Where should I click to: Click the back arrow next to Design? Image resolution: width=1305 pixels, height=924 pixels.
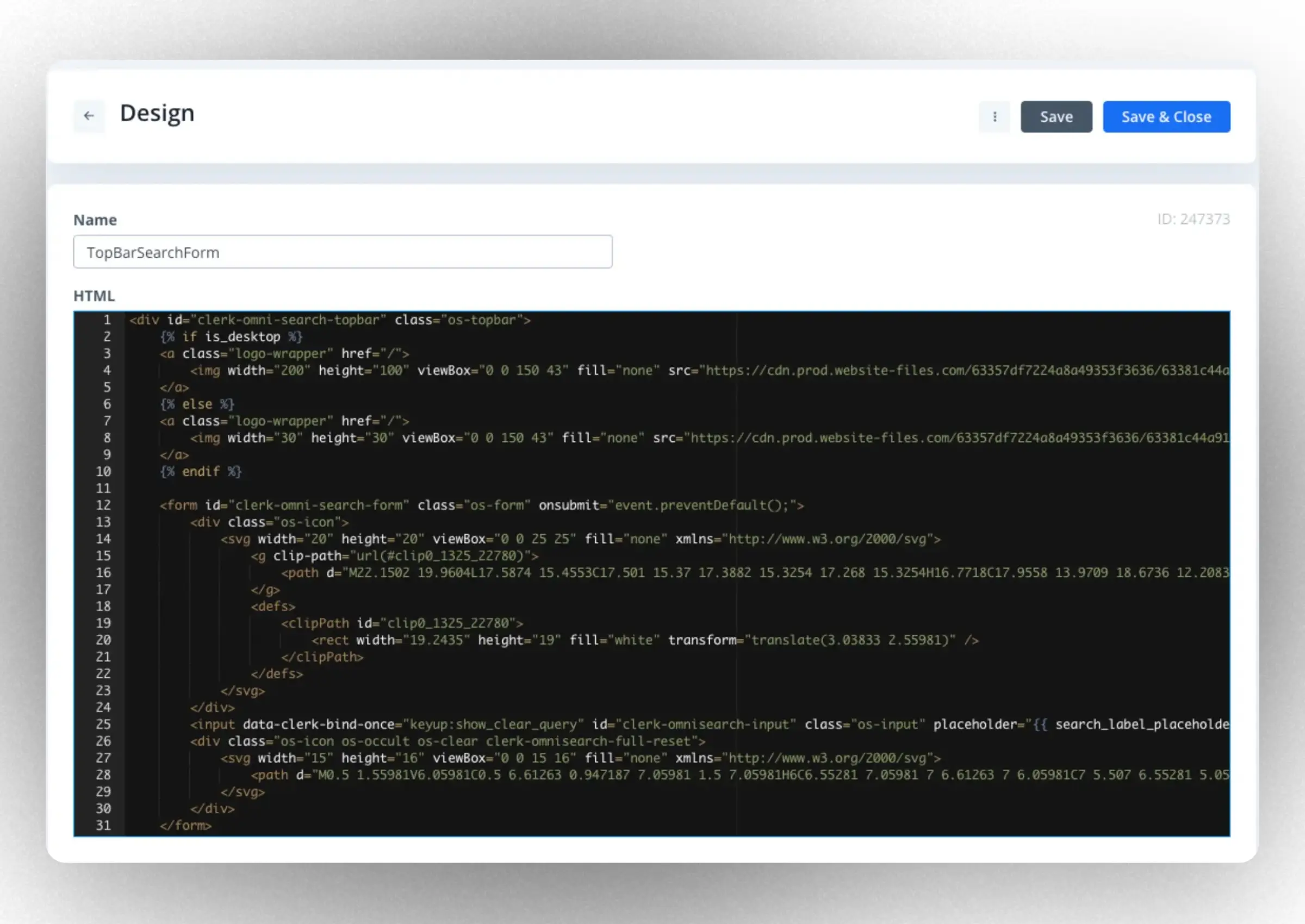tap(89, 116)
